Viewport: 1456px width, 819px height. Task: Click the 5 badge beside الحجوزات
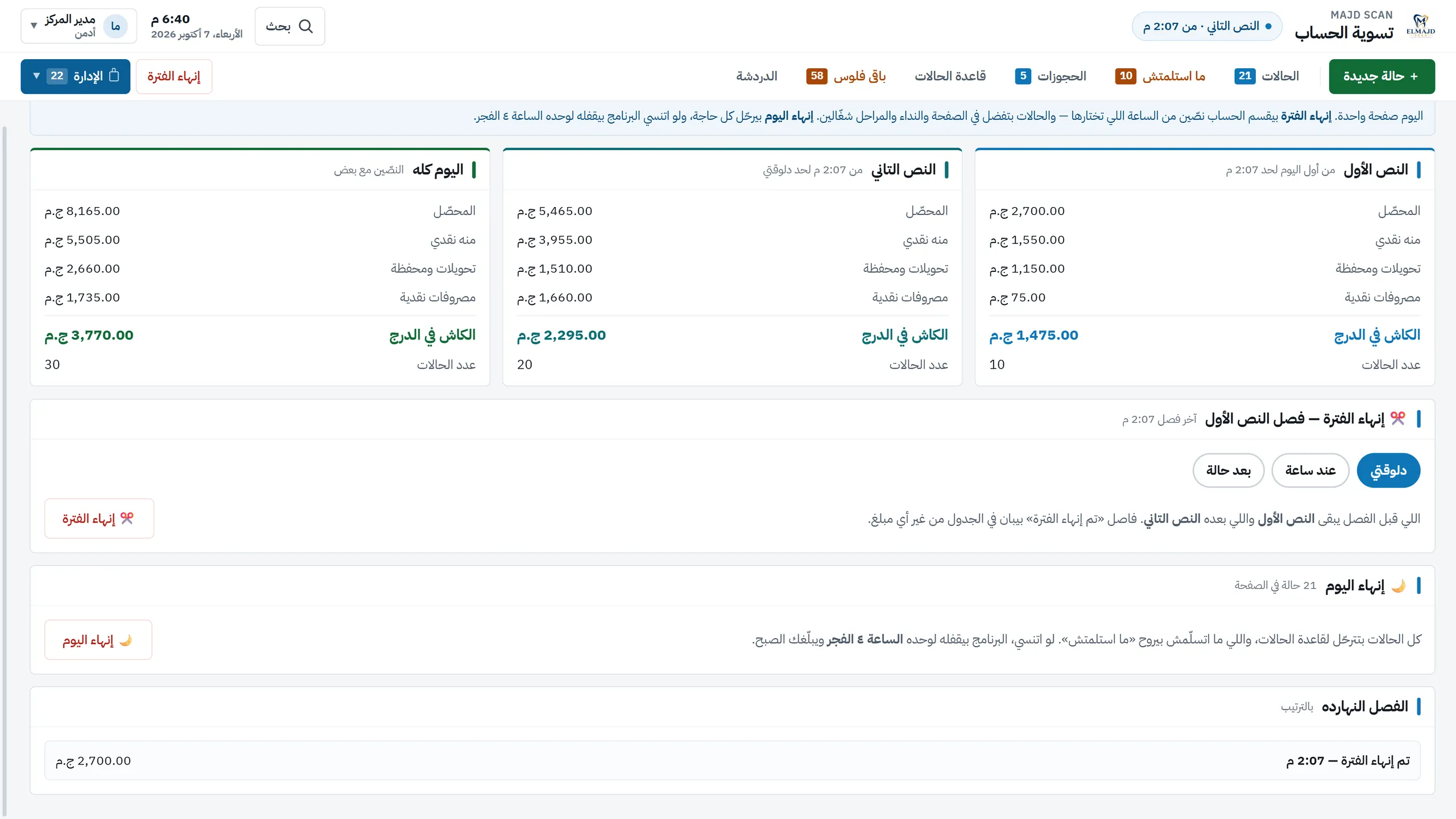point(1023,76)
